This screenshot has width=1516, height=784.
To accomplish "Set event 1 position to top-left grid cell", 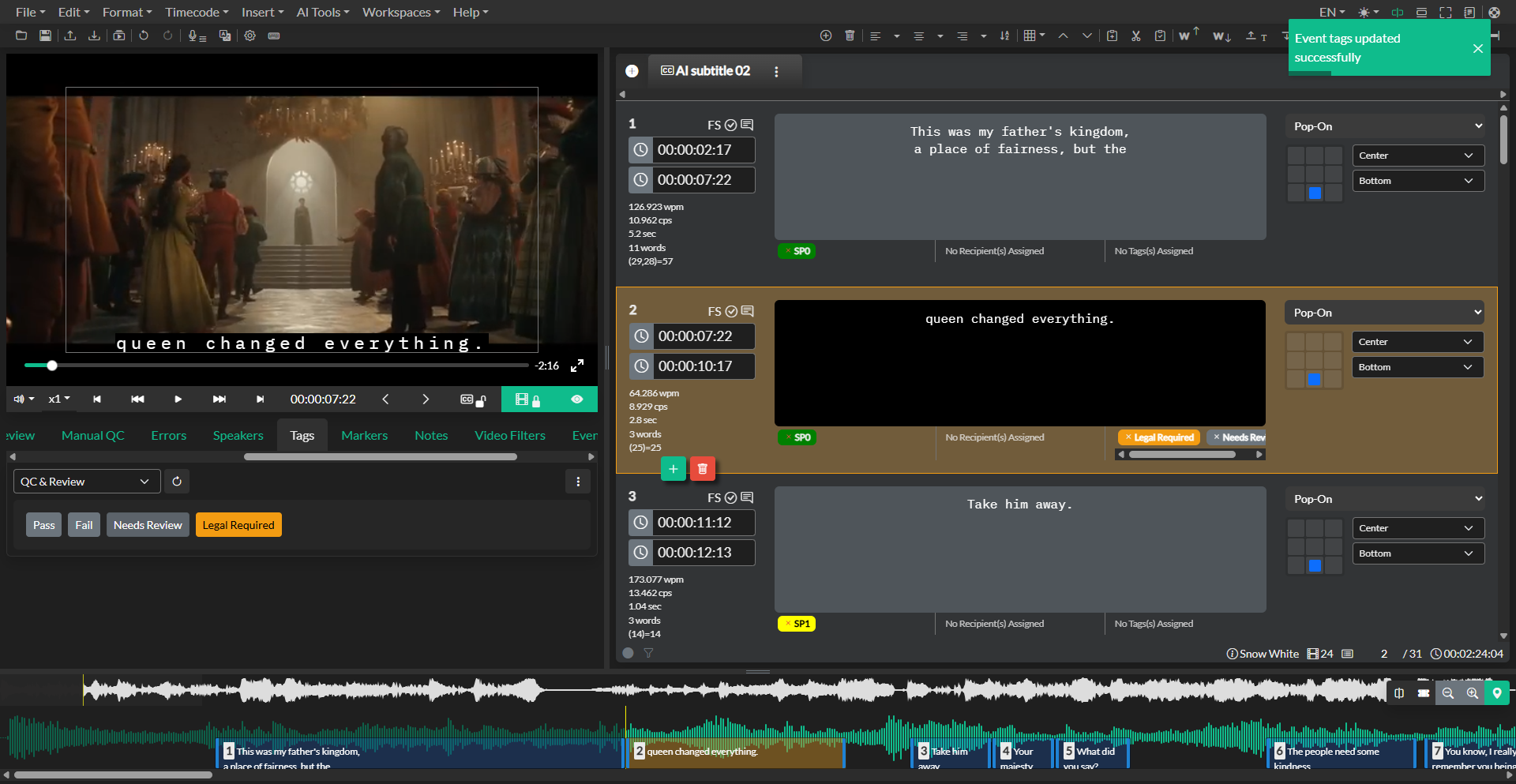I will [x=1296, y=155].
